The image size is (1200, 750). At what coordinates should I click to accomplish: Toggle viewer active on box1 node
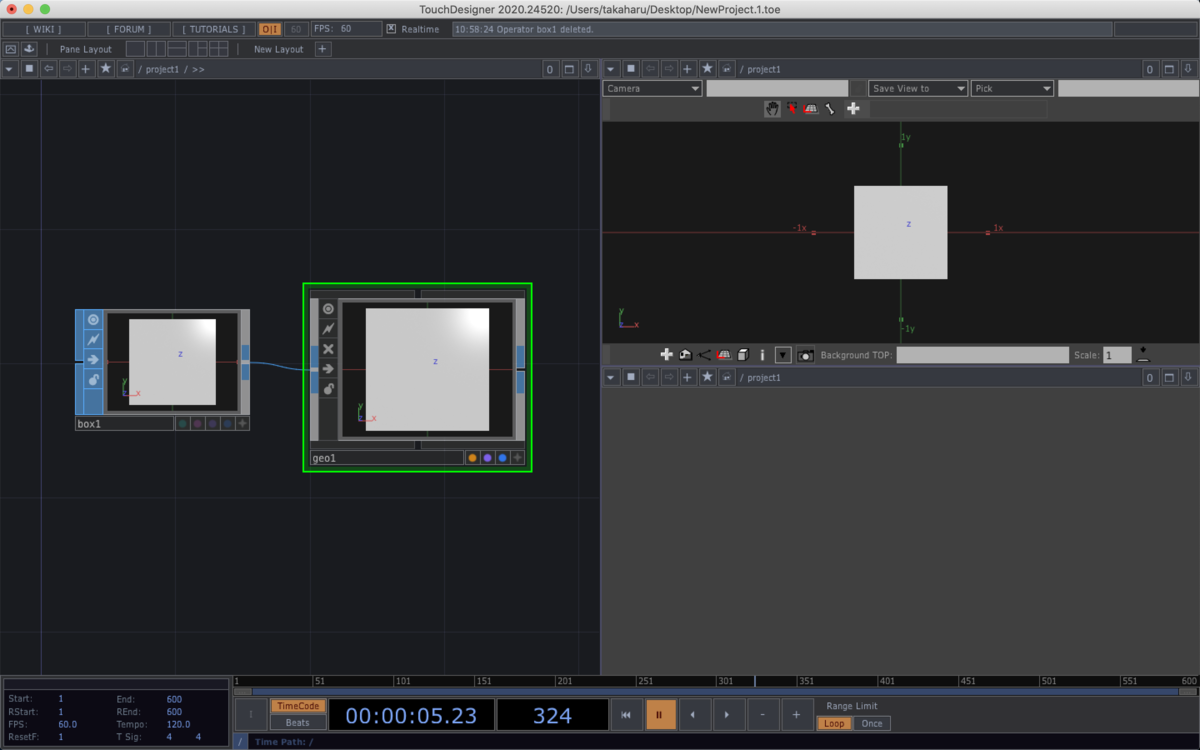click(x=93, y=320)
